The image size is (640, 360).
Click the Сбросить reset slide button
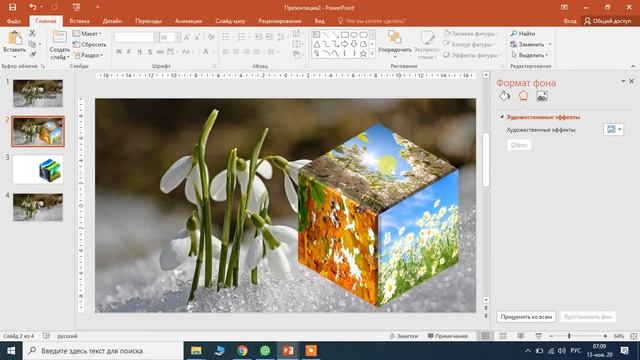[x=89, y=44]
